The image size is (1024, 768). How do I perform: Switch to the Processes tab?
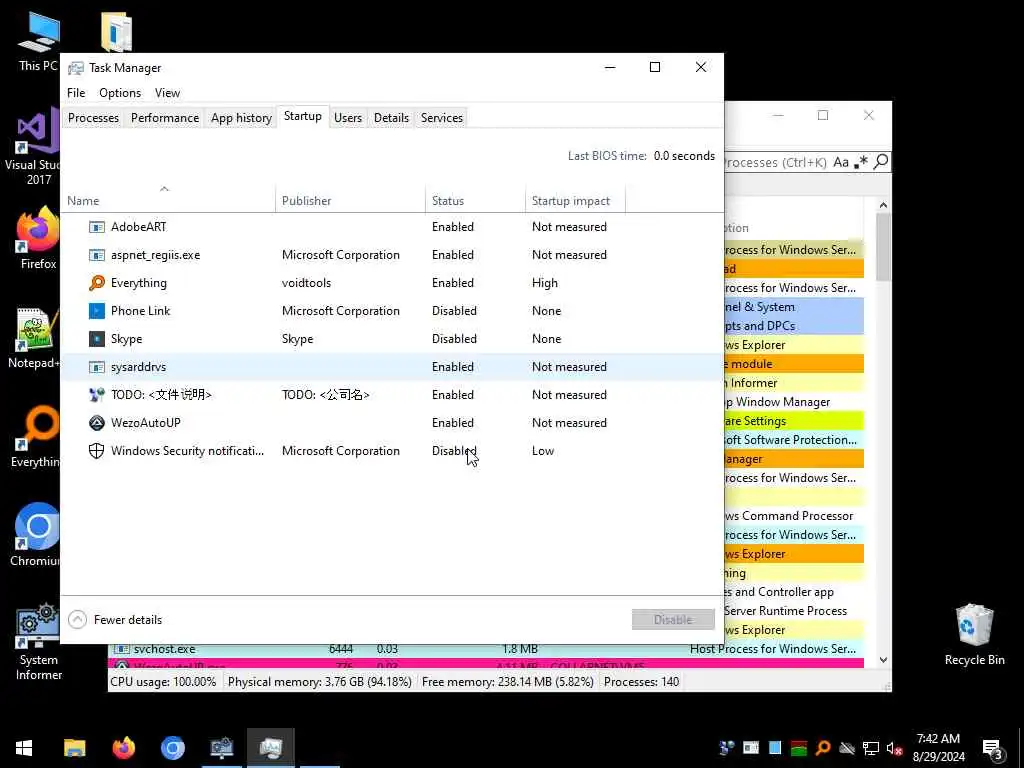[93, 118]
